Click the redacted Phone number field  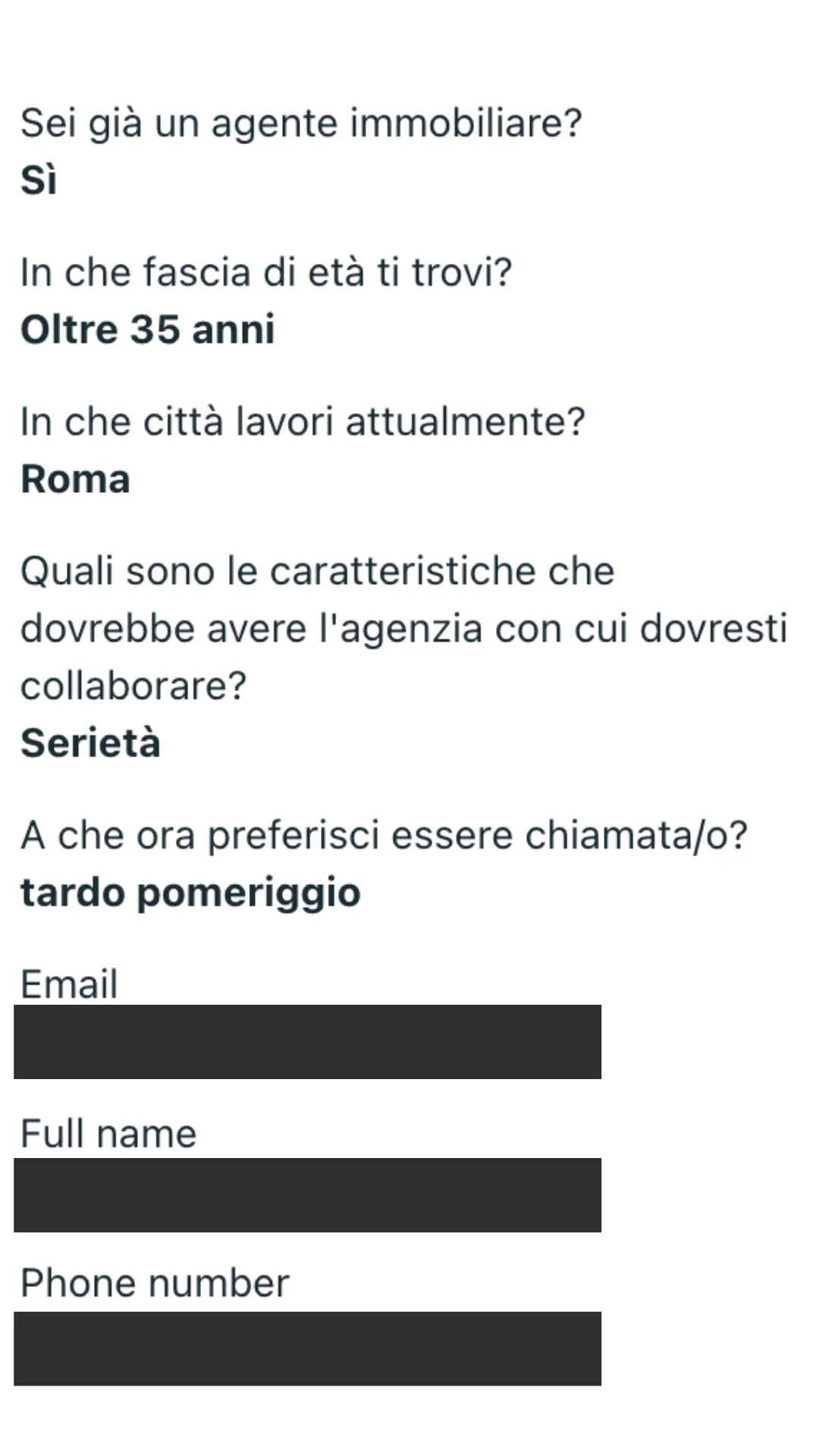307,1349
